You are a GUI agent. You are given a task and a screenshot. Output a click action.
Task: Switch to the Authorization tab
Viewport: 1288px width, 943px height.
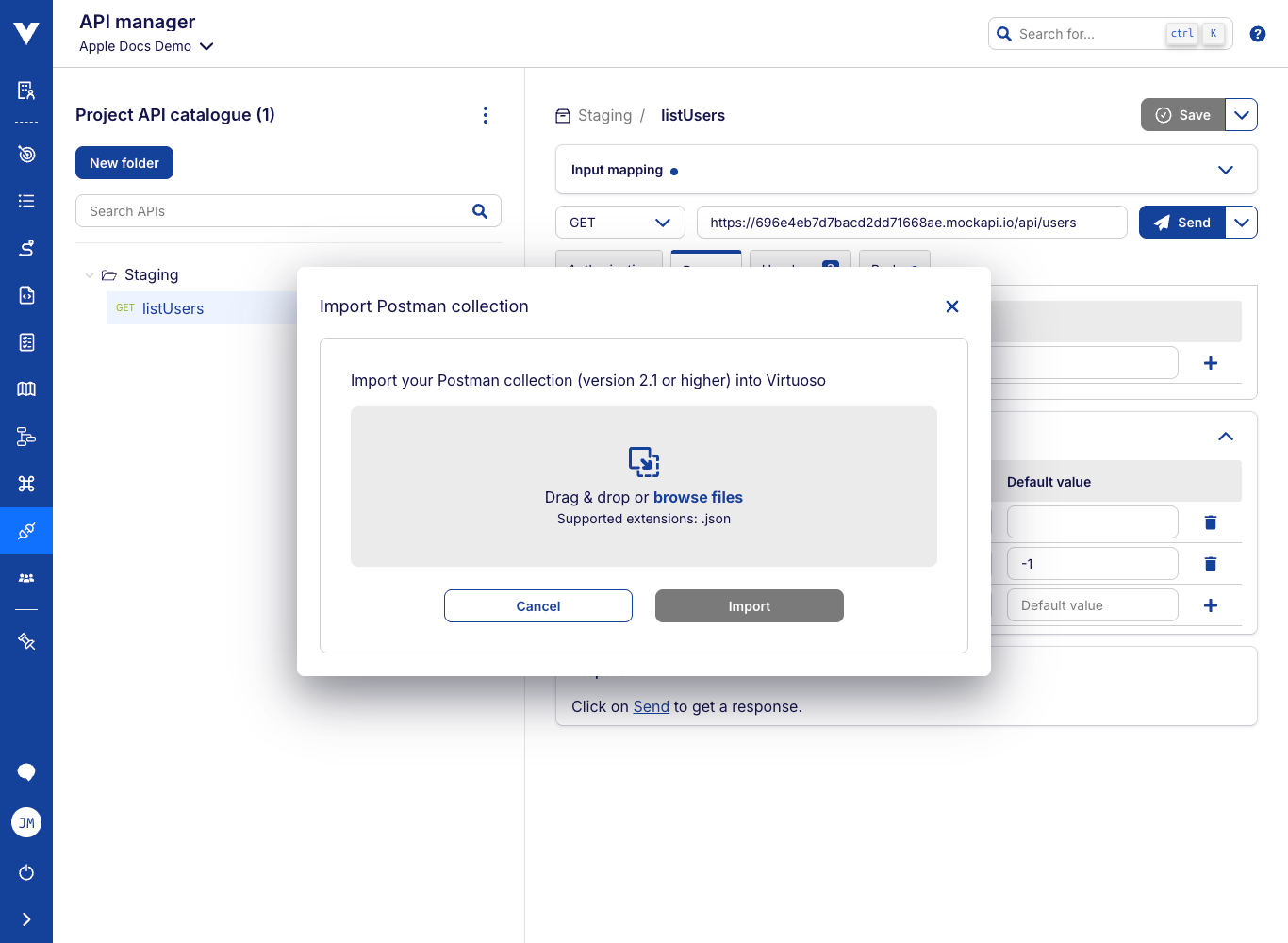pyautogui.click(x=608, y=267)
